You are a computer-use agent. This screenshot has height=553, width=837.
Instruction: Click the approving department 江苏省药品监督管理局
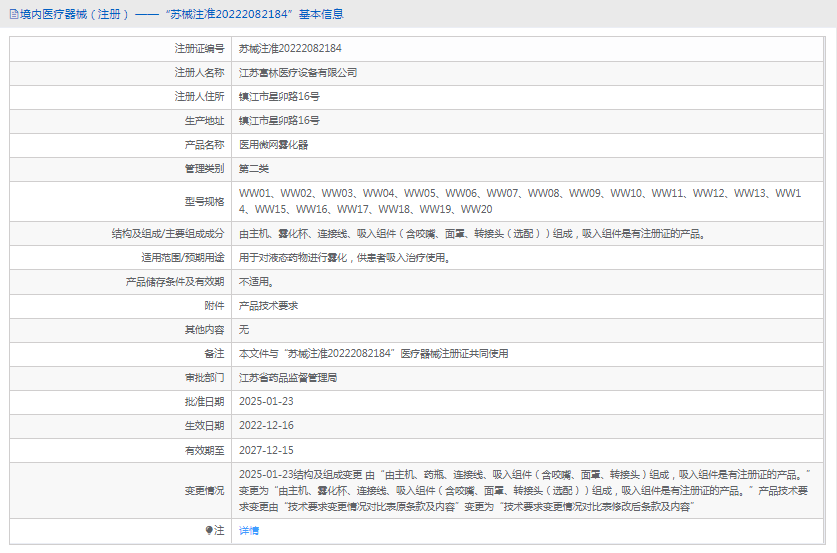pyautogui.click(x=288, y=377)
